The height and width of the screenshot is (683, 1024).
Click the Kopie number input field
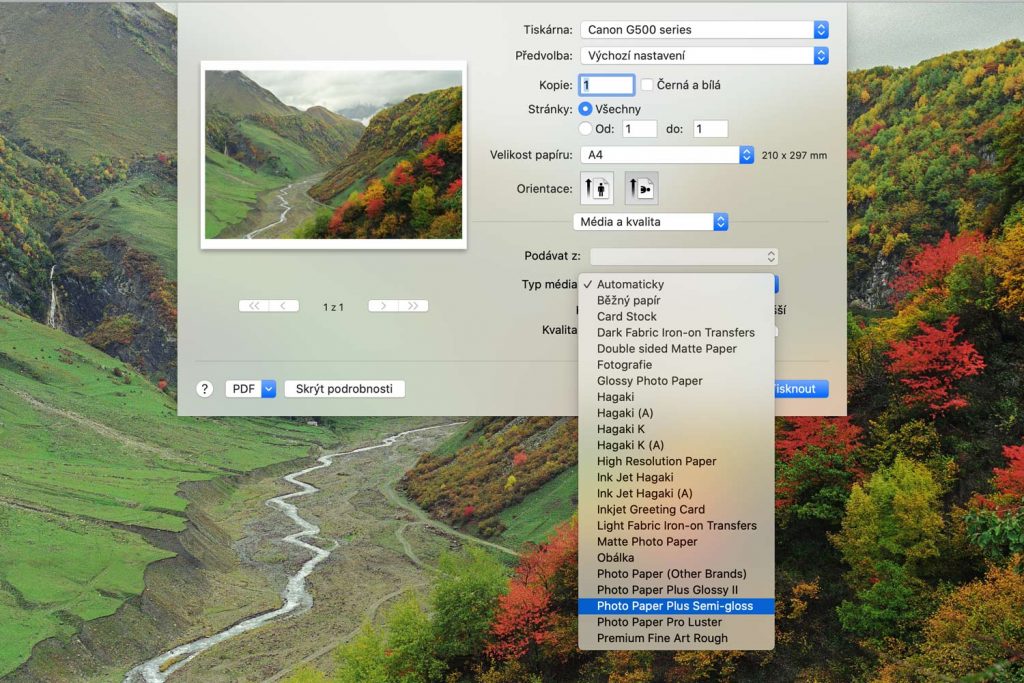pos(607,85)
